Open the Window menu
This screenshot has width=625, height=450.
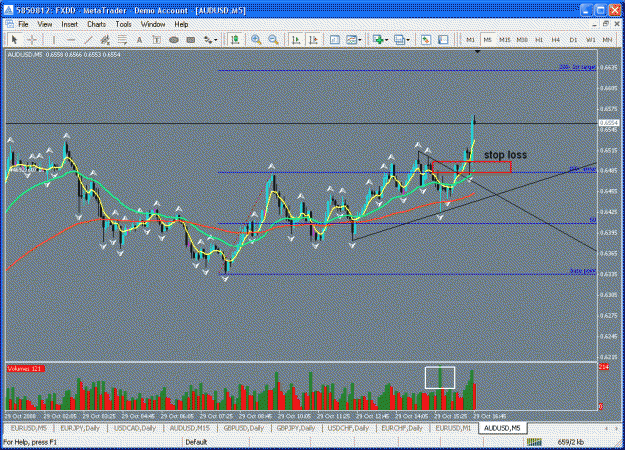153,24
